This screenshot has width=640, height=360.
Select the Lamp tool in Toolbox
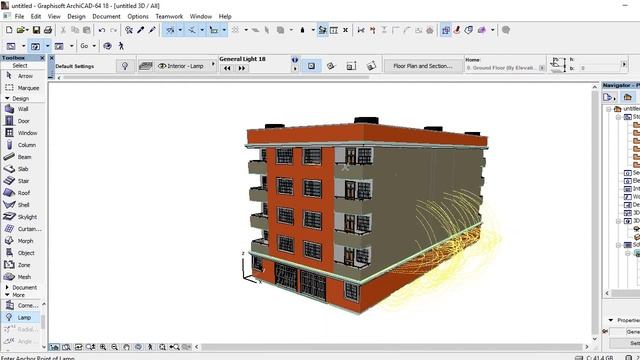pyautogui.click(x=21, y=317)
